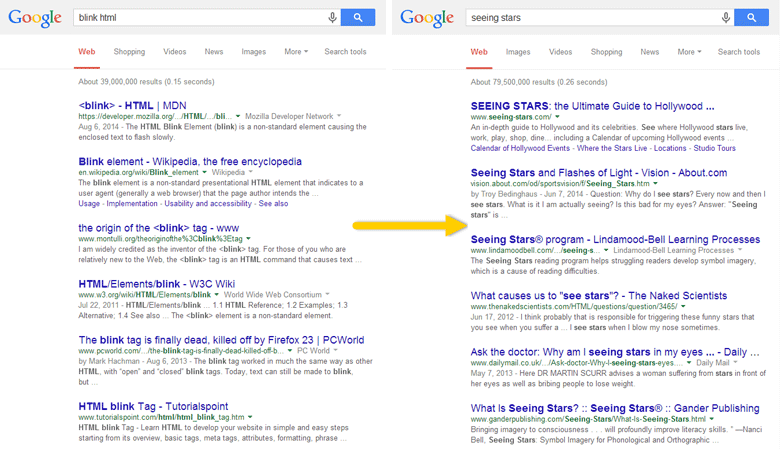780x450 pixels.
Task: Click into the "seeing stars" search text field
Action: 590,18
